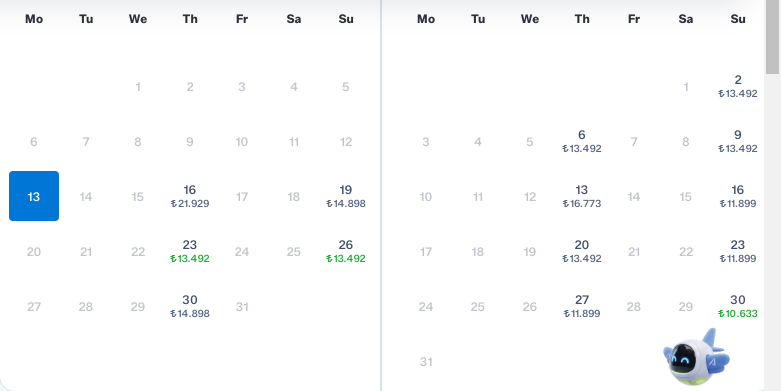
Task: Click the vertical scrollbar thumb
Action: [x=772, y=37]
